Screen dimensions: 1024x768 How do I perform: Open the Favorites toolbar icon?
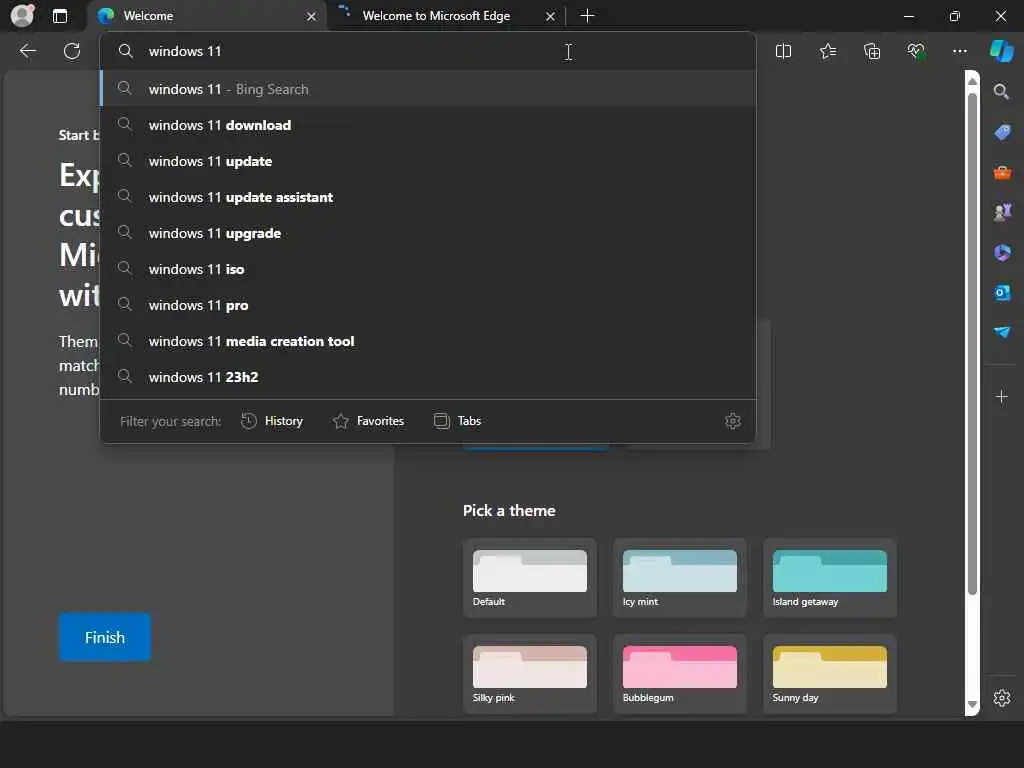(827, 51)
